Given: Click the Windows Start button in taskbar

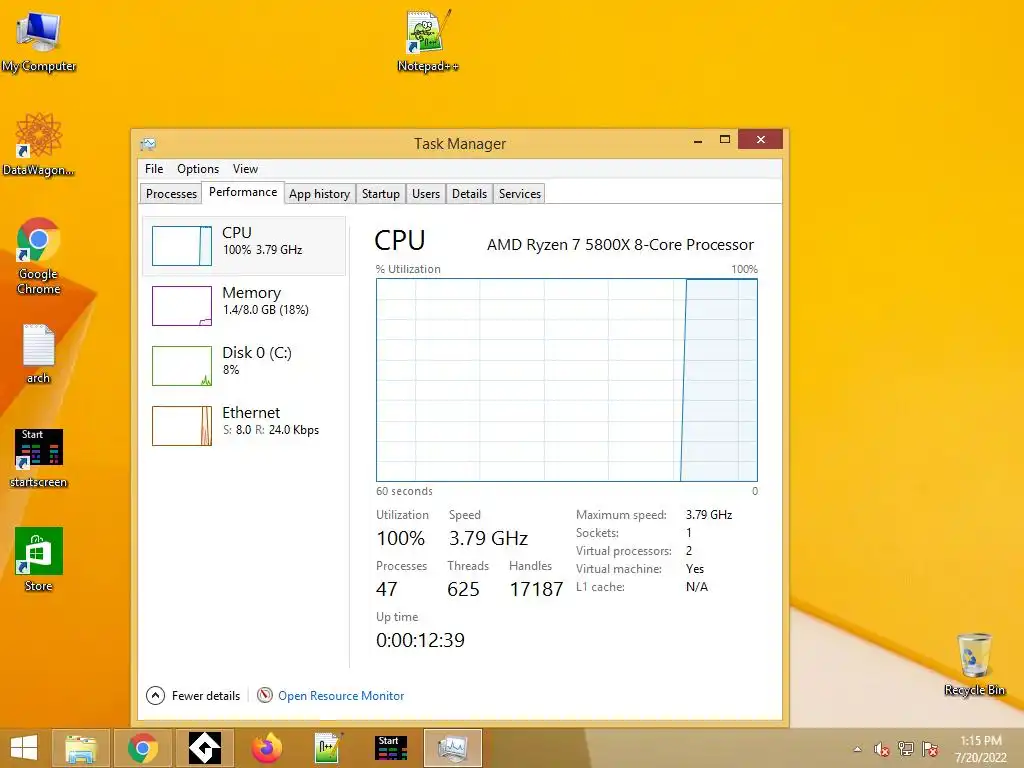Looking at the screenshot, I should (24, 748).
